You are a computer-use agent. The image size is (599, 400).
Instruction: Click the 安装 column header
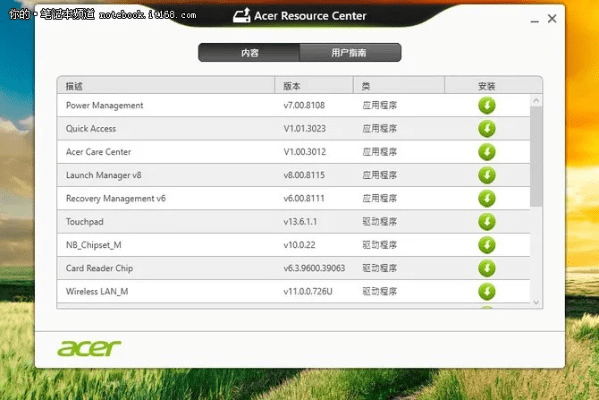[493, 86]
